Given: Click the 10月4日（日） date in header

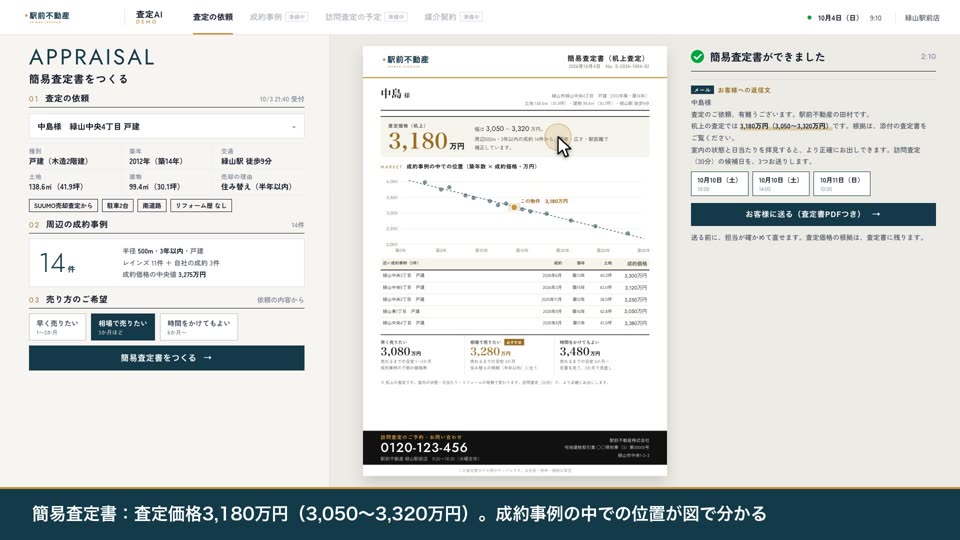Looking at the screenshot, I should click(838, 18).
